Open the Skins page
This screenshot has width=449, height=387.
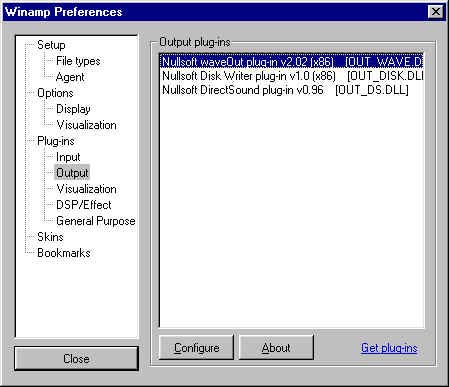pos(50,237)
